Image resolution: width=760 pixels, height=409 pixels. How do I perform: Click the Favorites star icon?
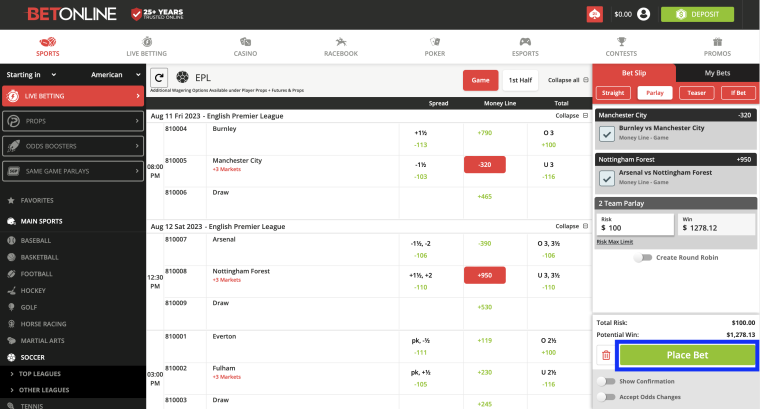[x=11, y=200]
